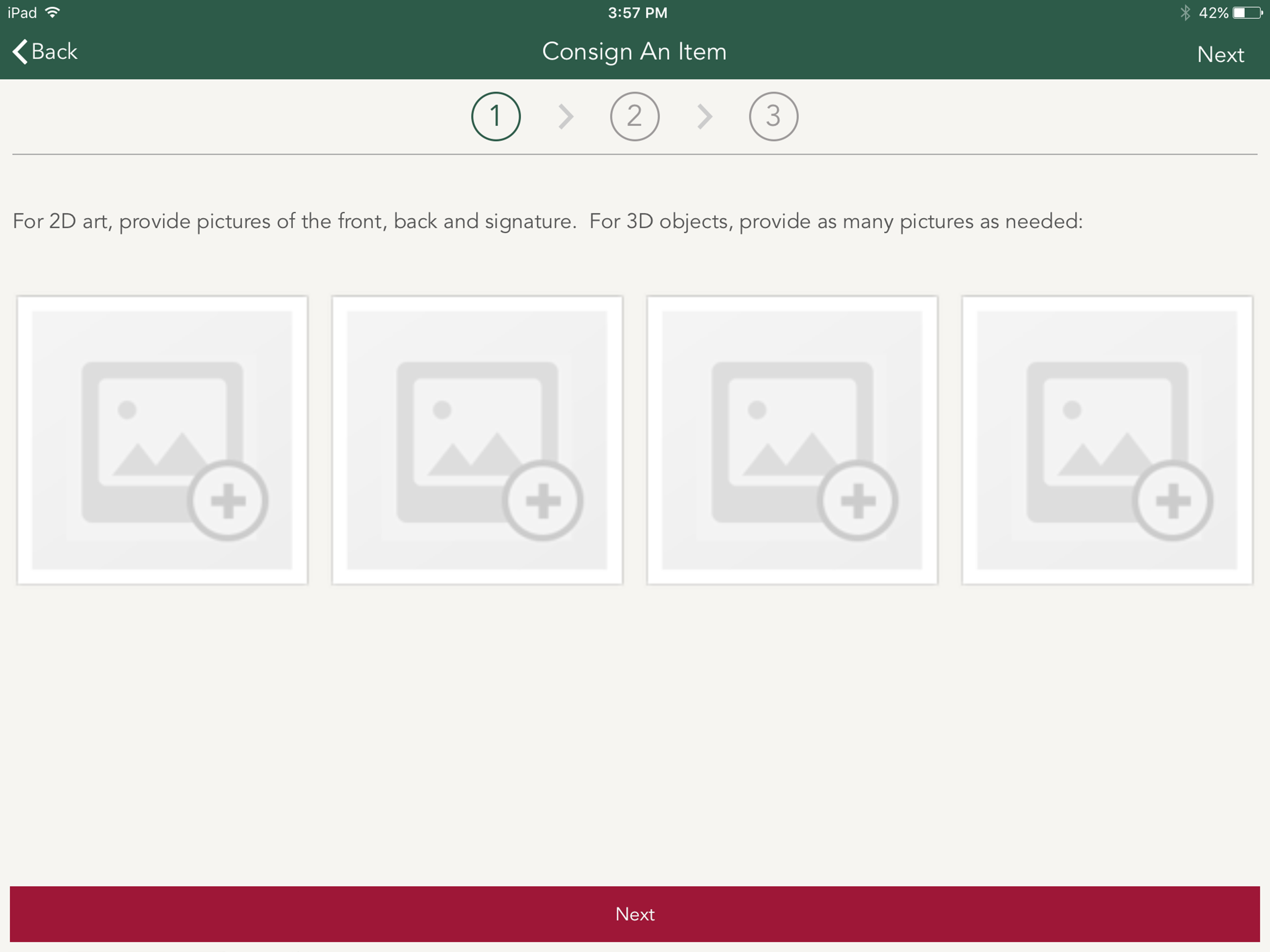
Task: Go back using the Back button
Action: 45,52
